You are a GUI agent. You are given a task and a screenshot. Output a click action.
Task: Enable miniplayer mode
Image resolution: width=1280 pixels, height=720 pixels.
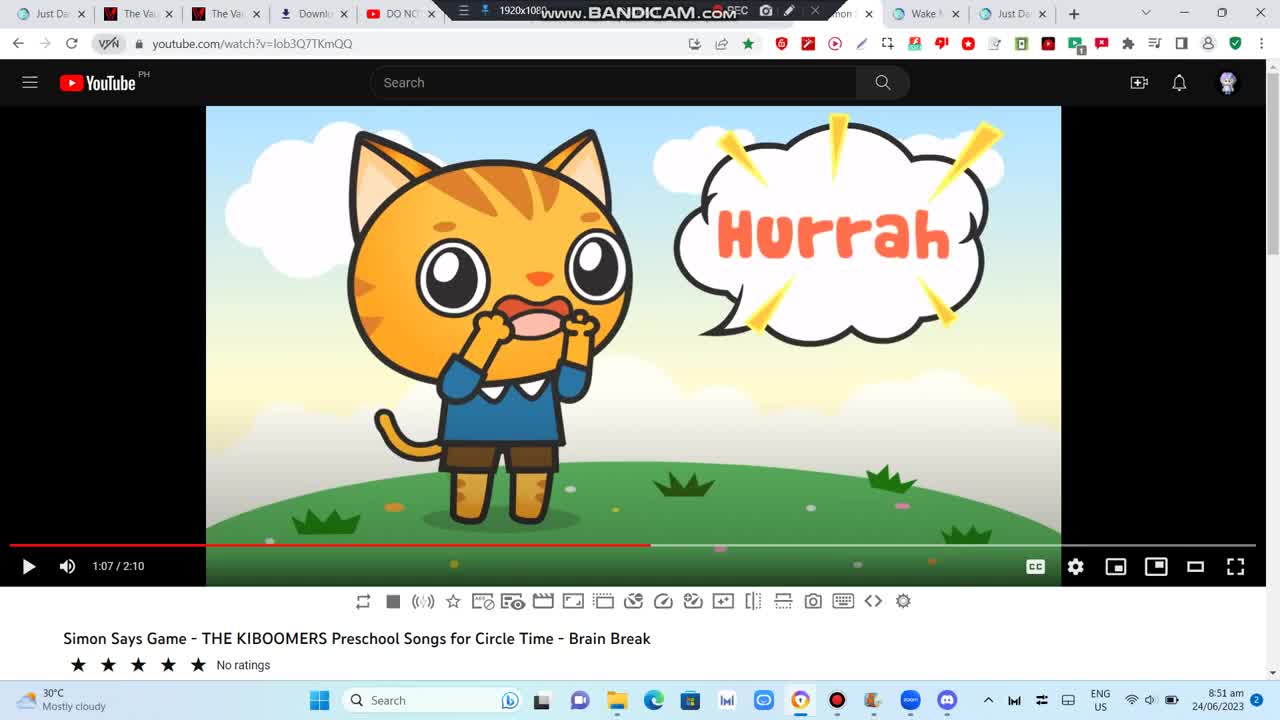1115,567
